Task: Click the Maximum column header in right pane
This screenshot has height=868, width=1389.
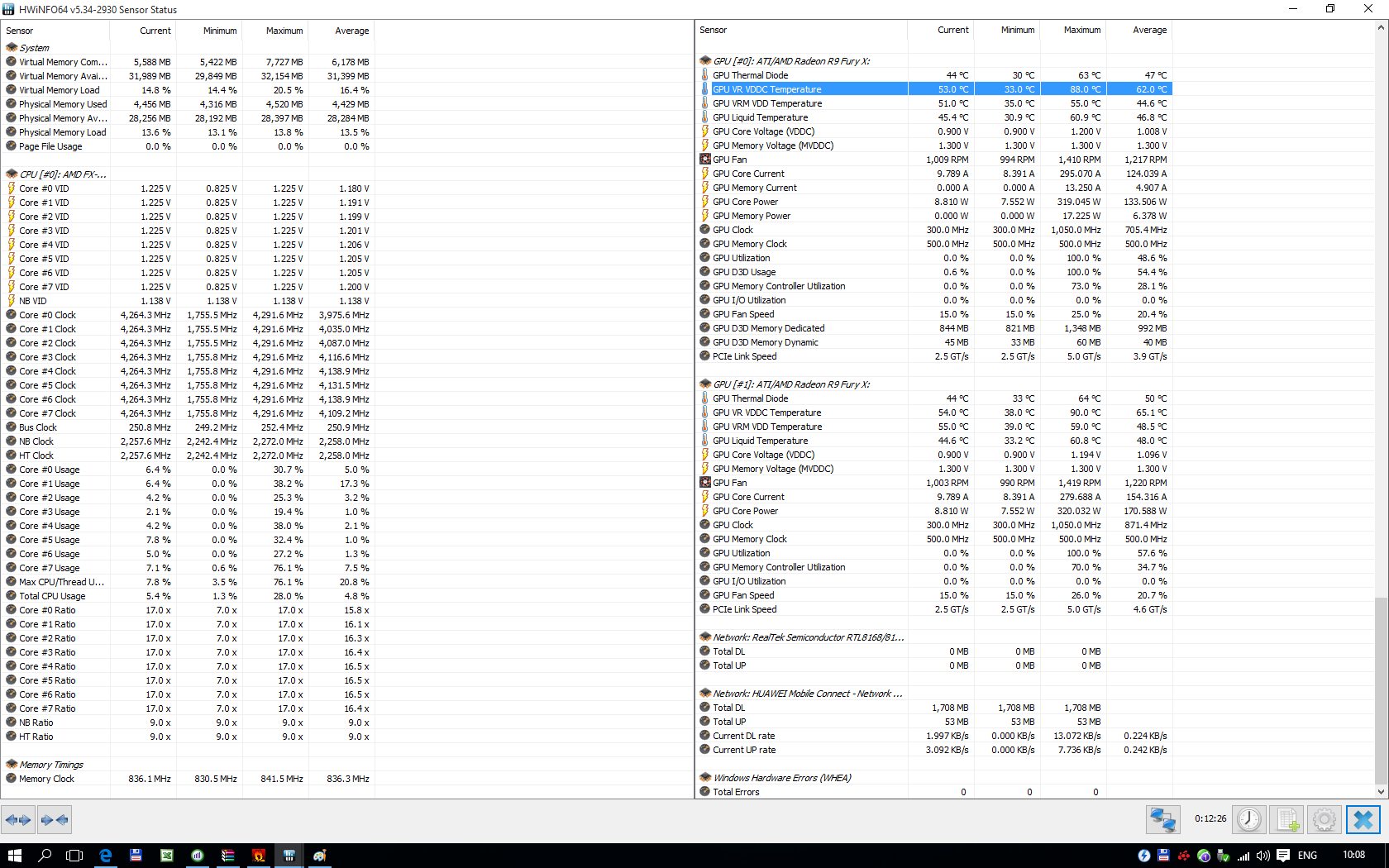Action: 1072,30
